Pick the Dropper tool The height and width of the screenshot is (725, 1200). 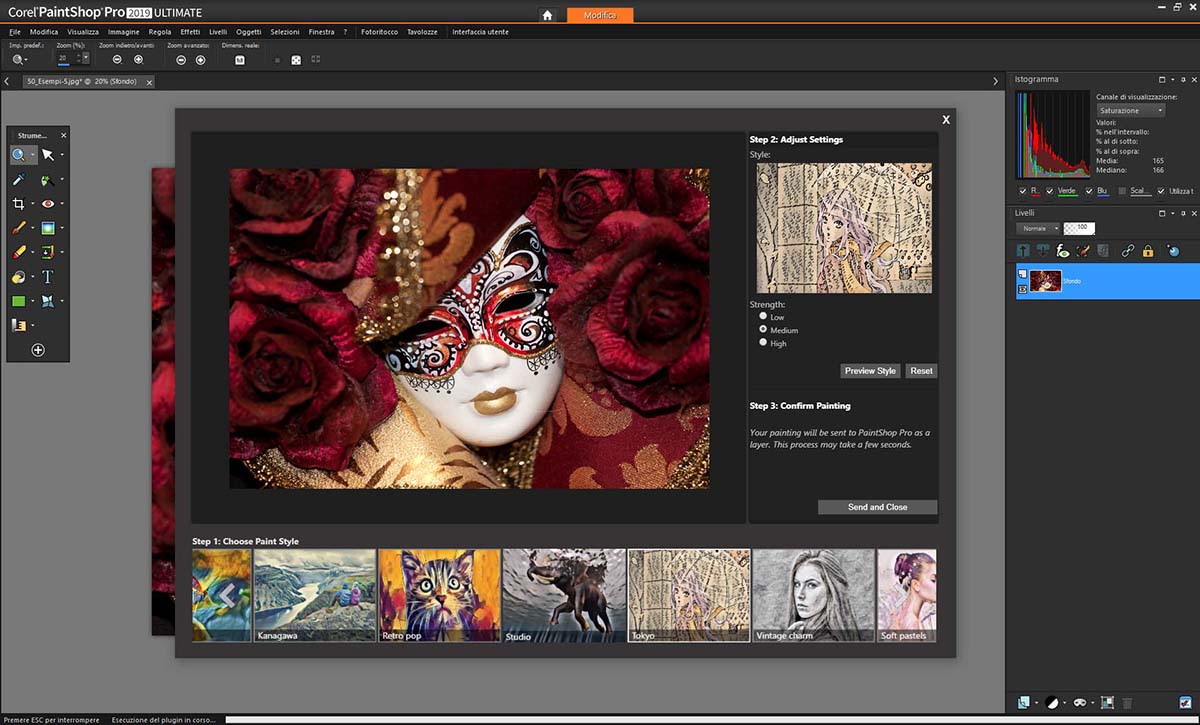(19, 180)
